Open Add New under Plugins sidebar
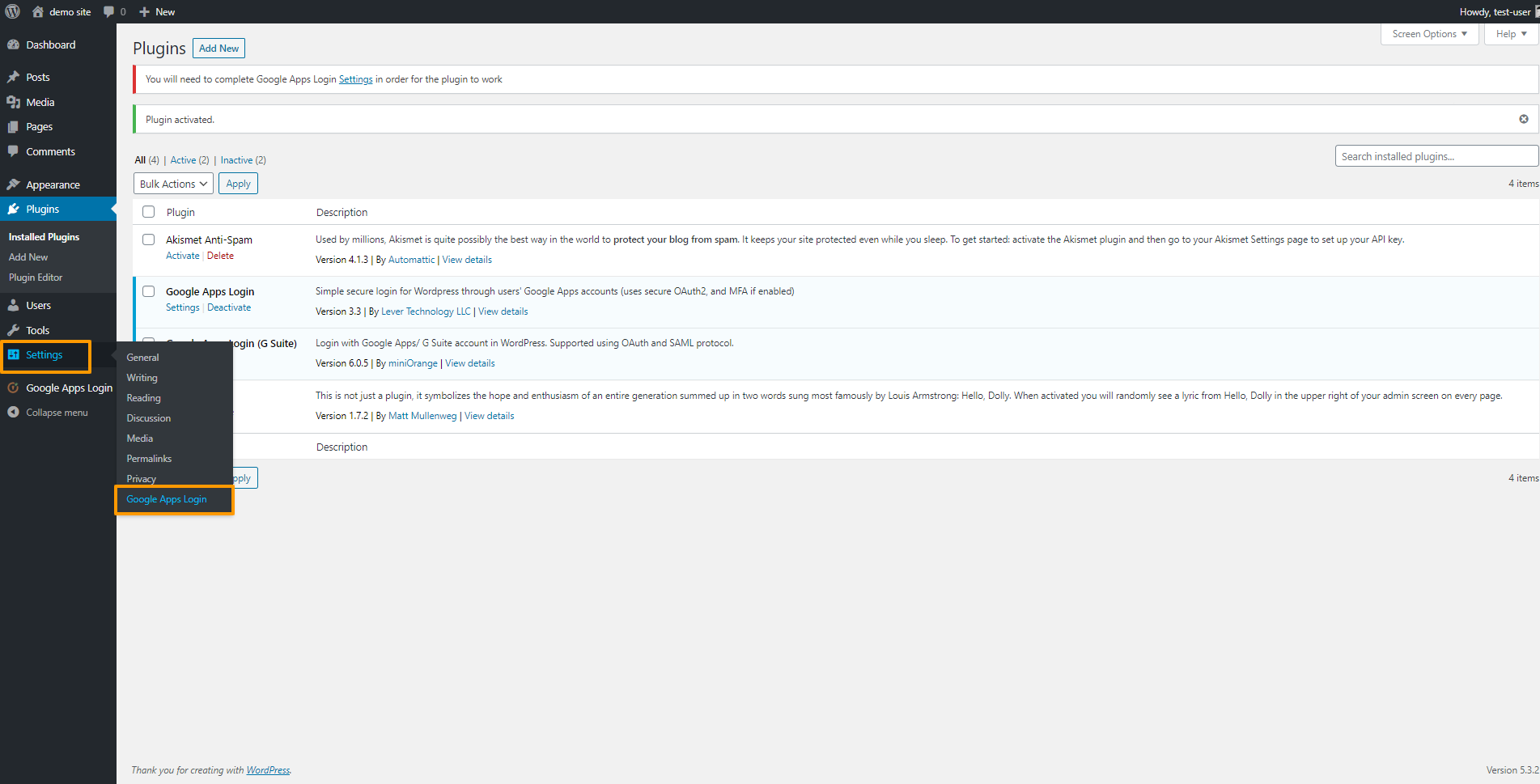This screenshot has height=784, width=1540. [28, 256]
